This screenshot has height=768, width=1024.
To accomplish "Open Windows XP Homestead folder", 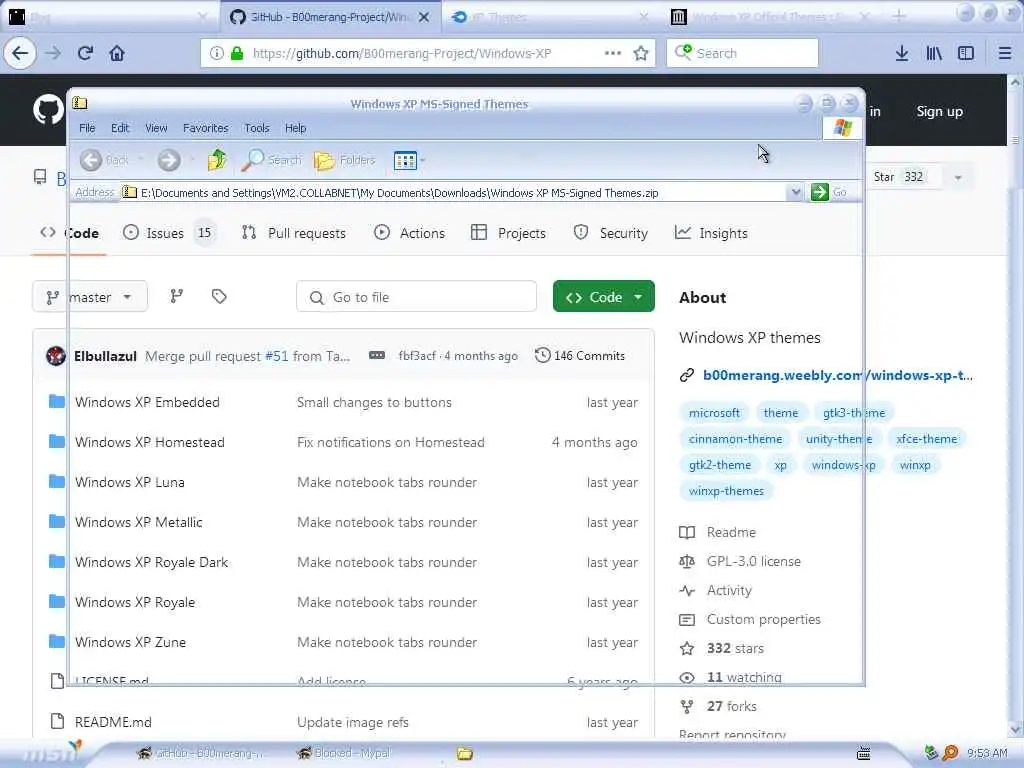I will pyautogui.click(x=150, y=442).
